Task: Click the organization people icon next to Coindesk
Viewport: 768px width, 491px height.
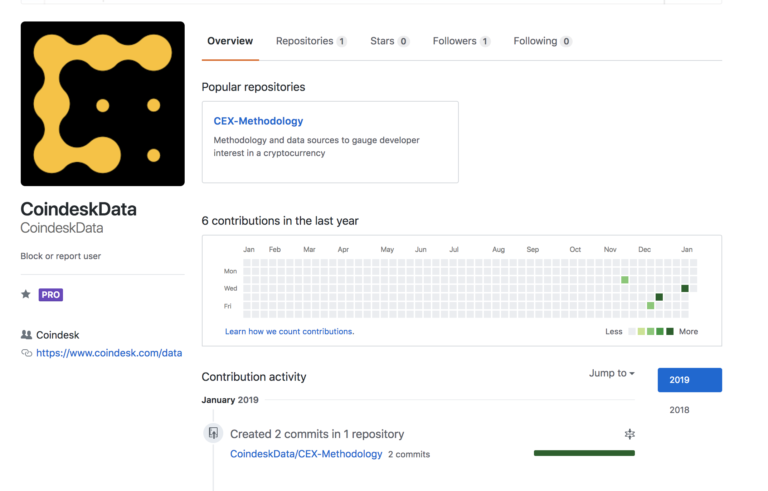Action: pyautogui.click(x=26, y=335)
